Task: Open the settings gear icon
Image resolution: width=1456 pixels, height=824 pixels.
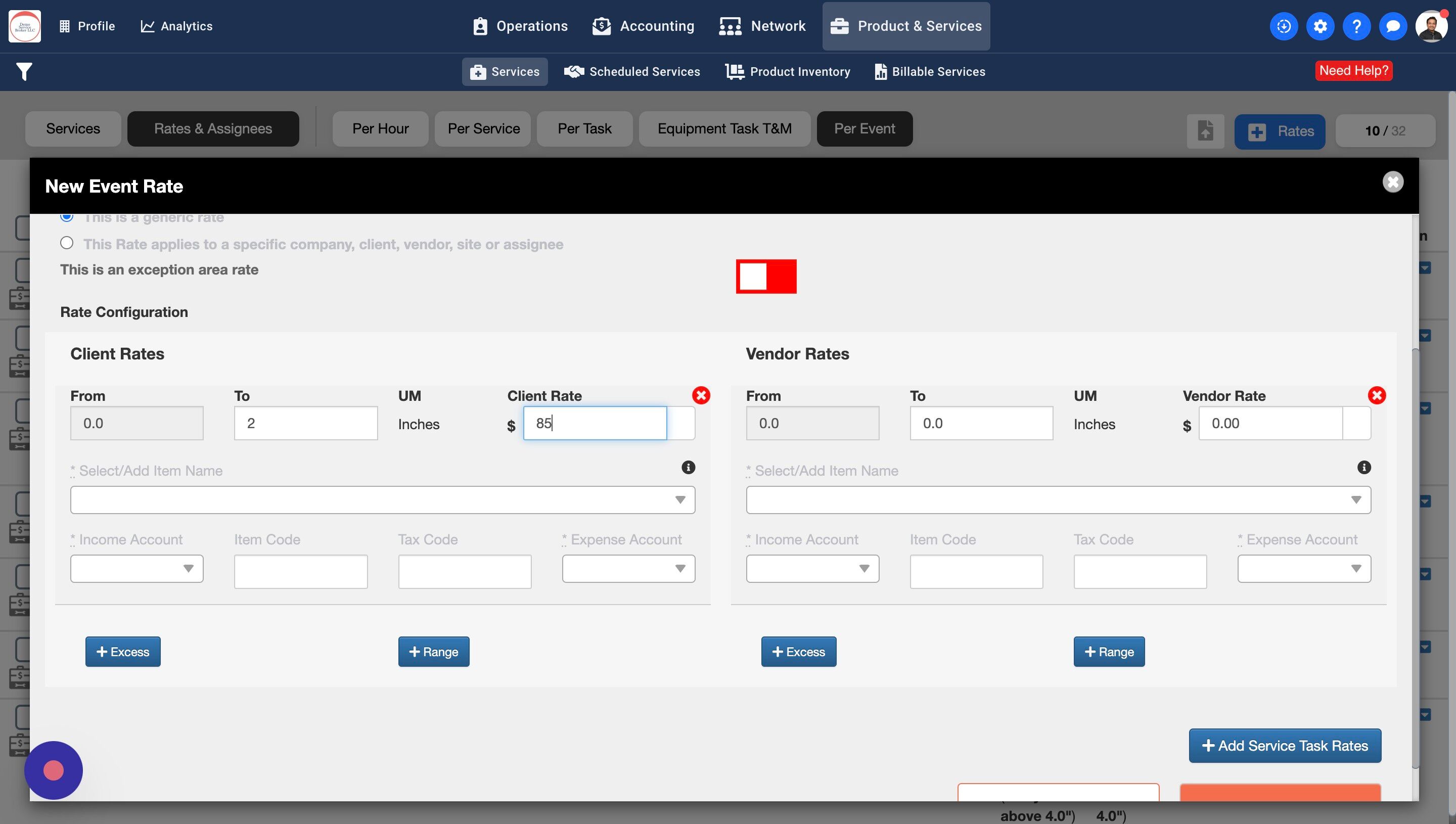Action: coord(1319,26)
